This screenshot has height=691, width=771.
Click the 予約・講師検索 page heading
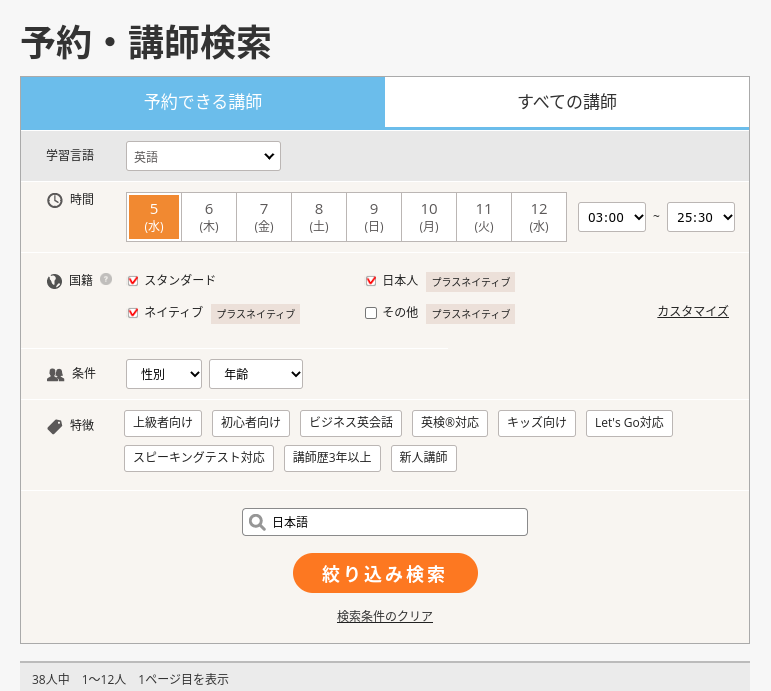point(146,43)
